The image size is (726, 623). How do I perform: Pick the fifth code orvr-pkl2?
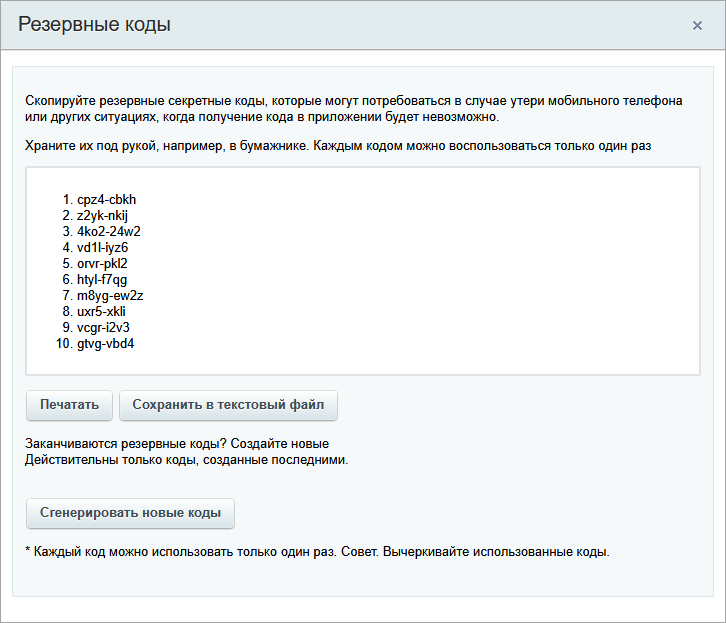click(102, 263)
